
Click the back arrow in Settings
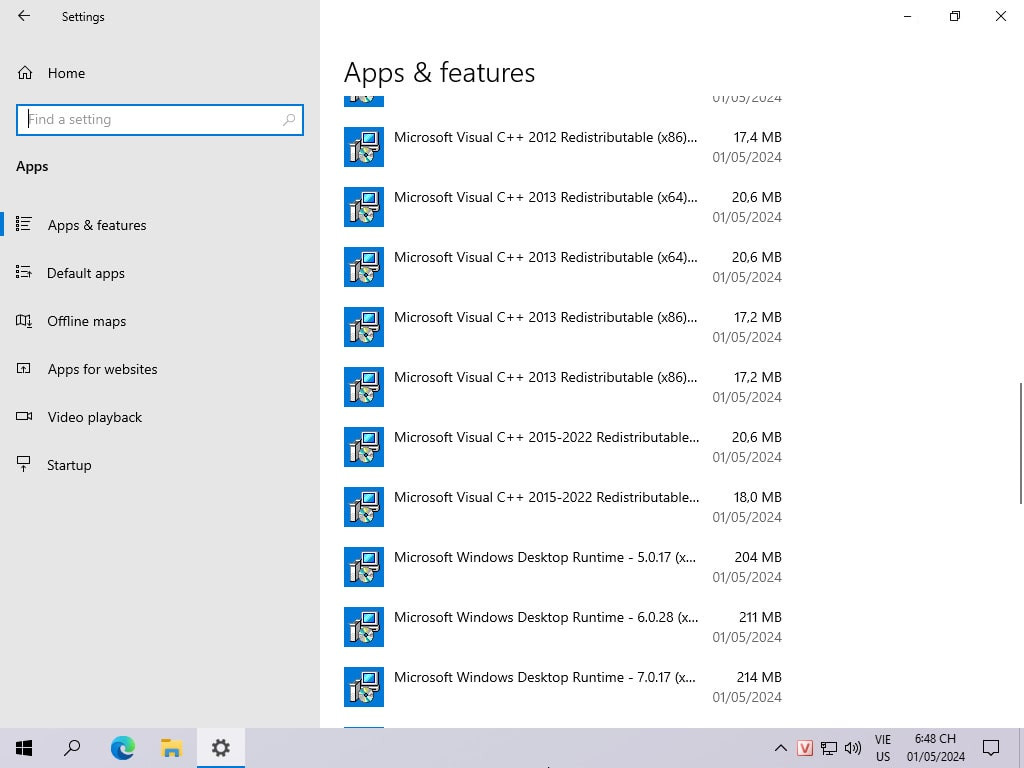24,16
